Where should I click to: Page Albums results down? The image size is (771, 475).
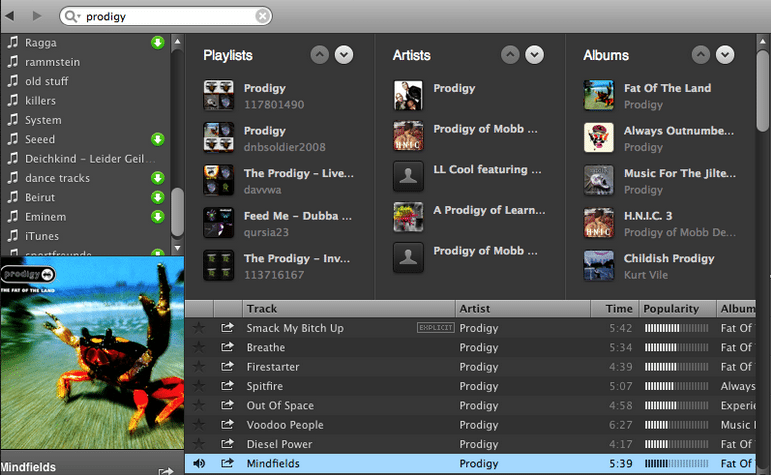point(725,55)
